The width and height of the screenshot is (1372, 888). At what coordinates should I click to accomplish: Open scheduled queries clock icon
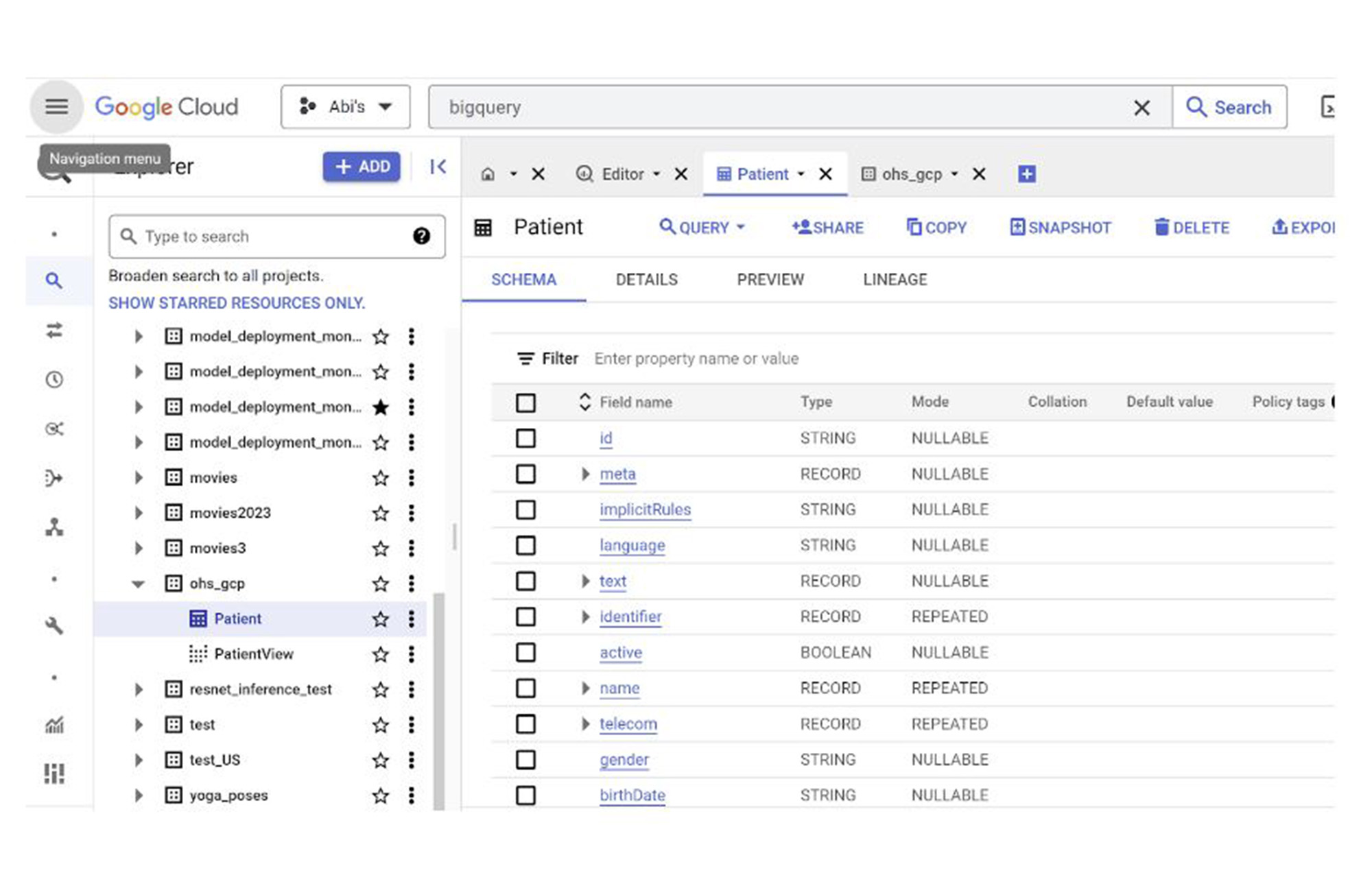point(54,380)
